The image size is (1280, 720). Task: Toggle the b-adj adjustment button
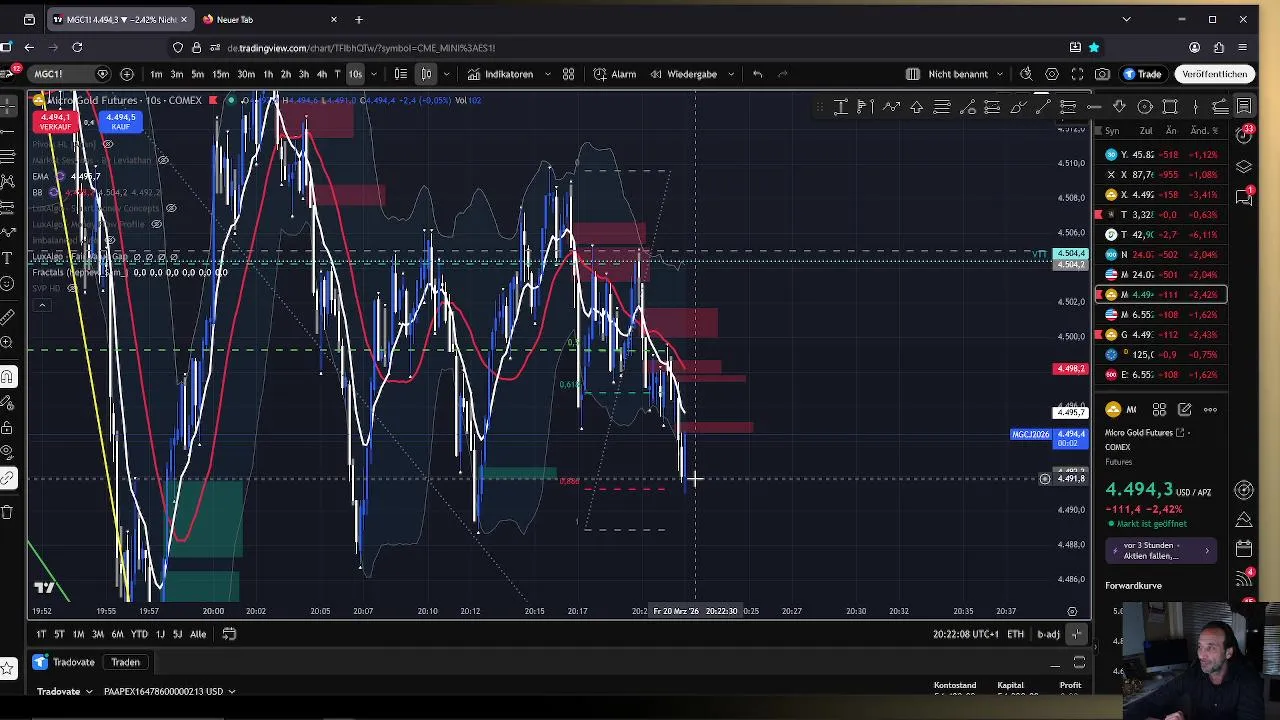click(1048, 634)
